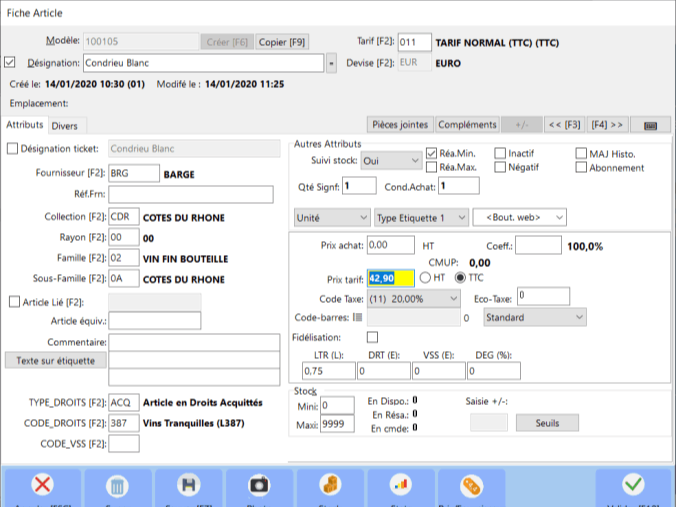Screen dimensions: 676x507
Task: Open the Suivi stock dropdown
Action: 391,160
